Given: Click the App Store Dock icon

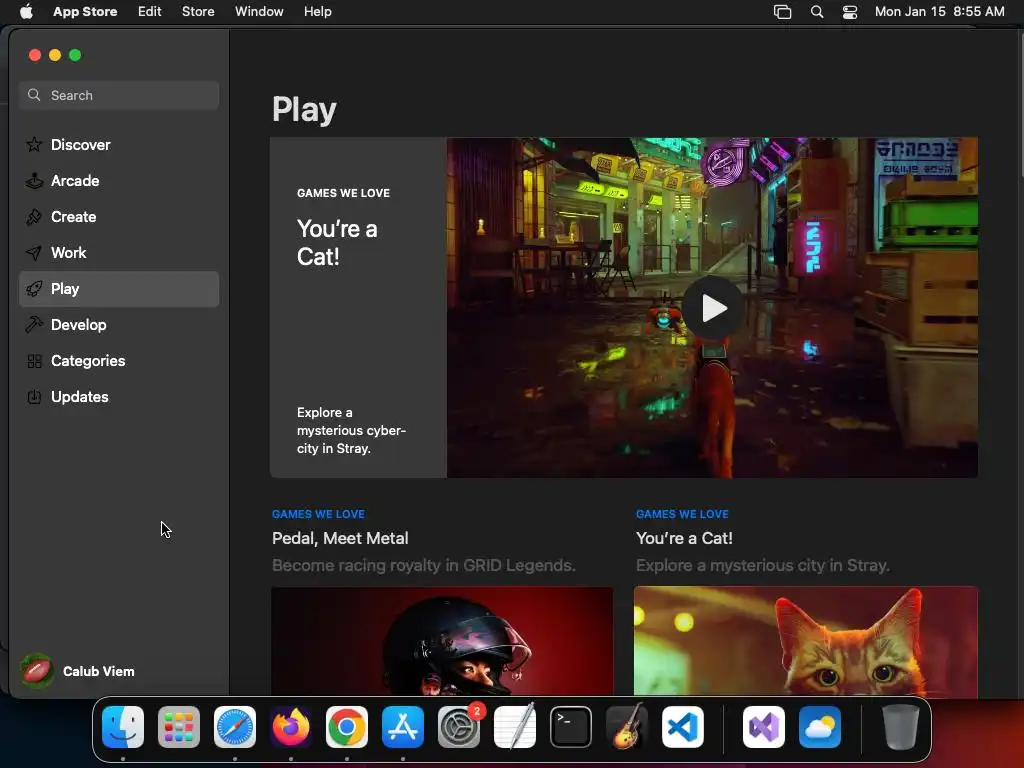Looking at the screenshot, I should [403, 727].
